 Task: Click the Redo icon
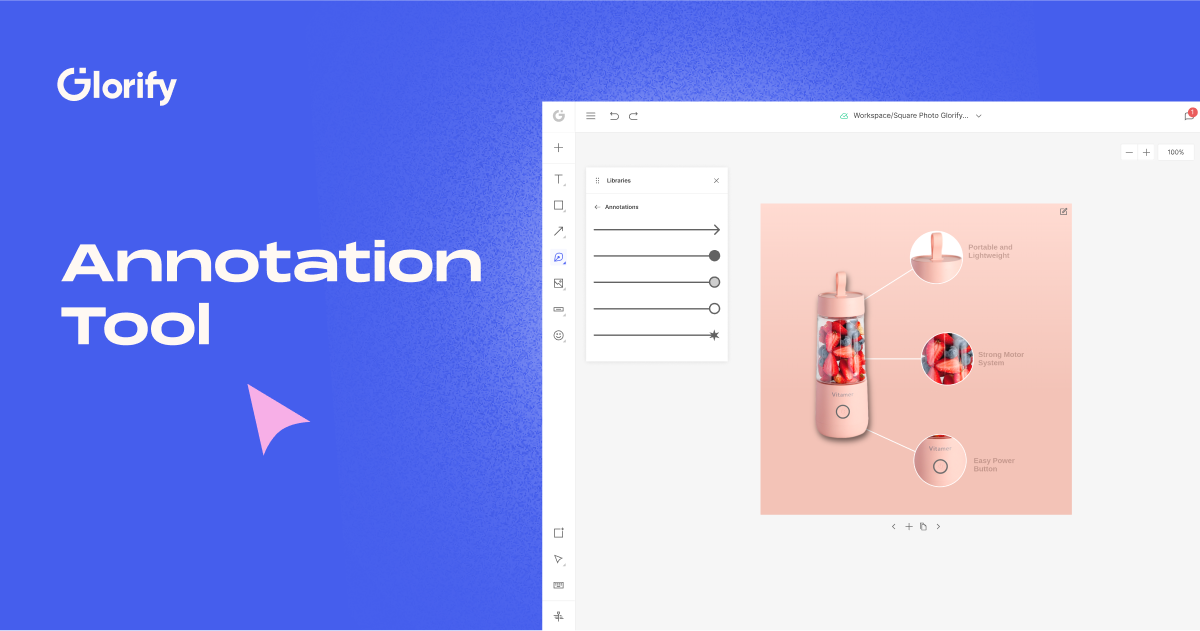coord(633,115)
